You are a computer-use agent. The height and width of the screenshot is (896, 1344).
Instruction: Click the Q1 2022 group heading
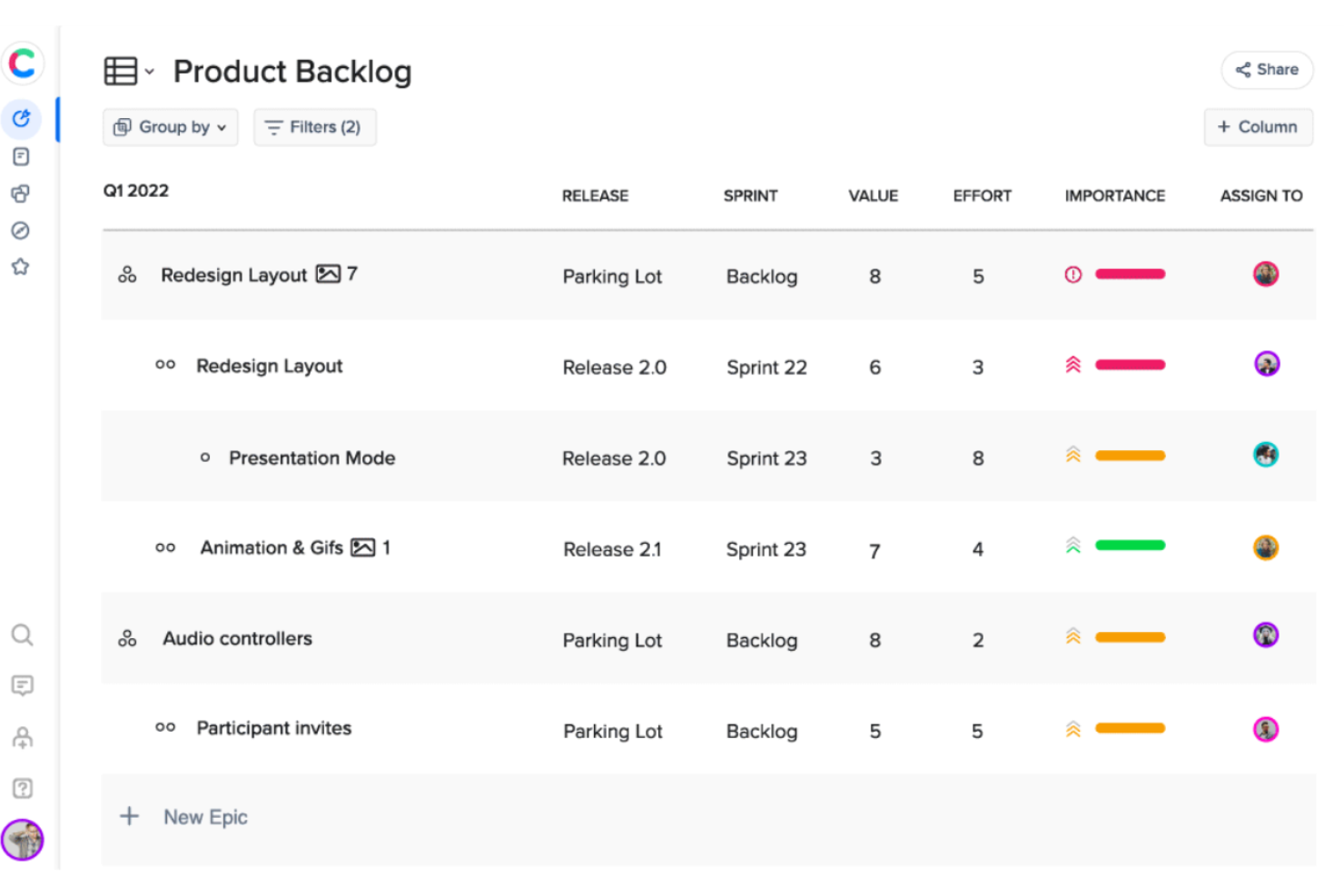[135, 191]
